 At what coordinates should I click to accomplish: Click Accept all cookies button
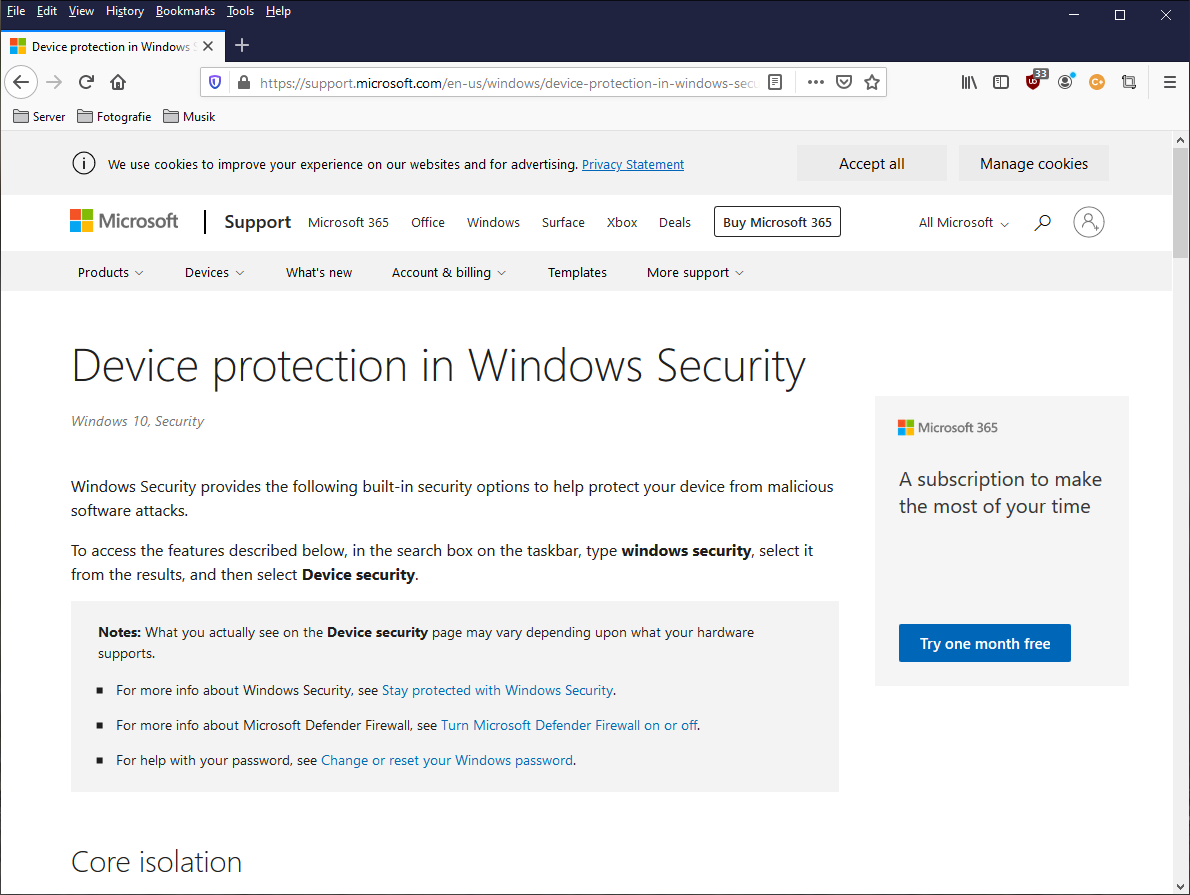tap(871, 163)
